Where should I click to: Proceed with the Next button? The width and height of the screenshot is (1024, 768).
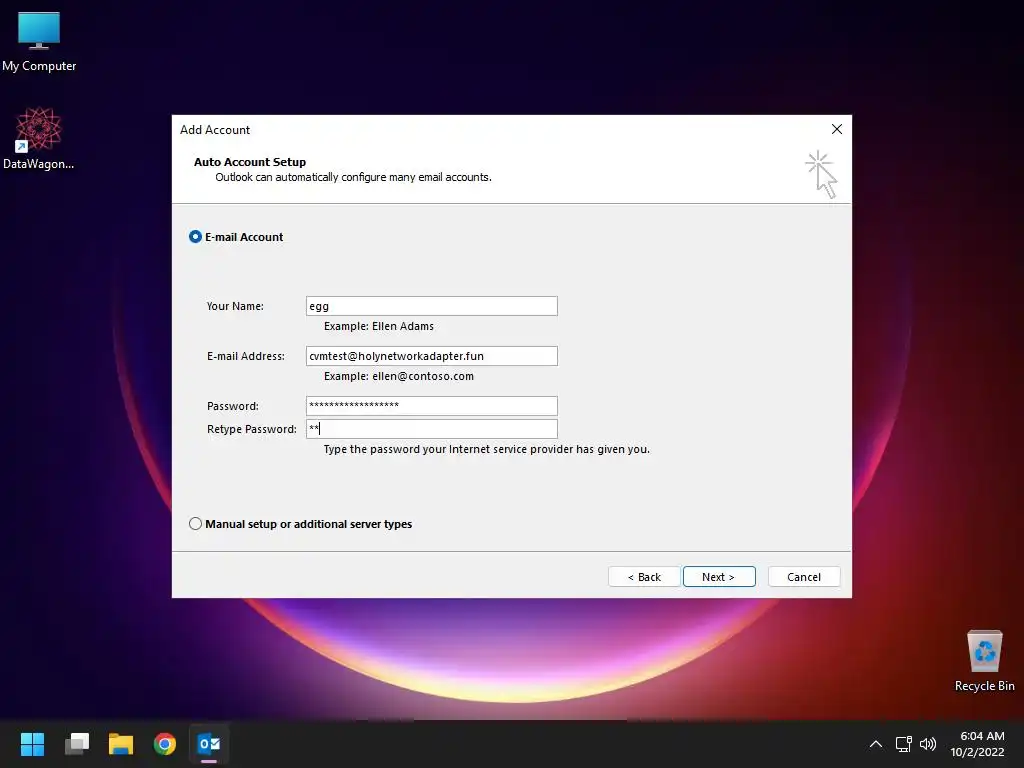719,577
